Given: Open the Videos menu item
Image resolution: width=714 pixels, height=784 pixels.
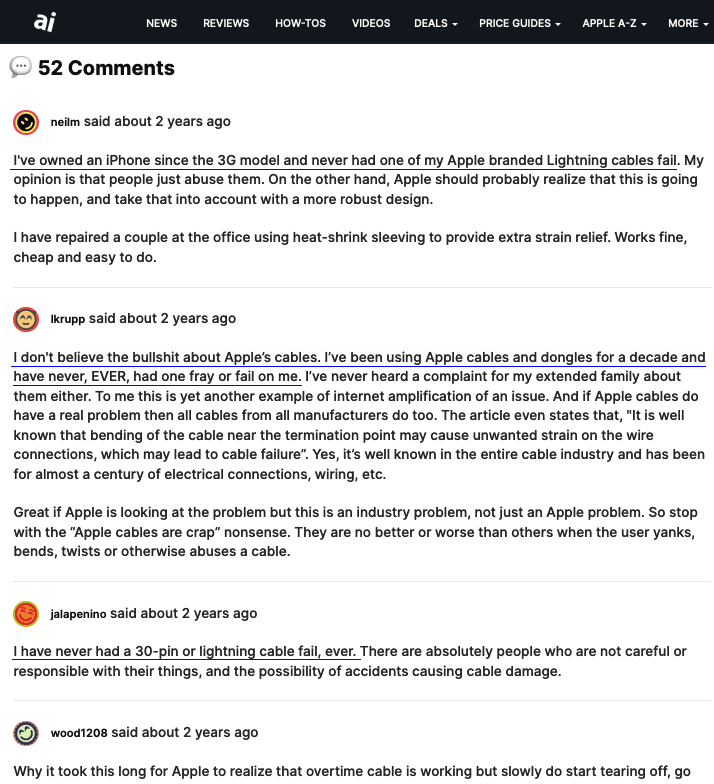Looking at the screenshot, I should (x=371, y=23).
